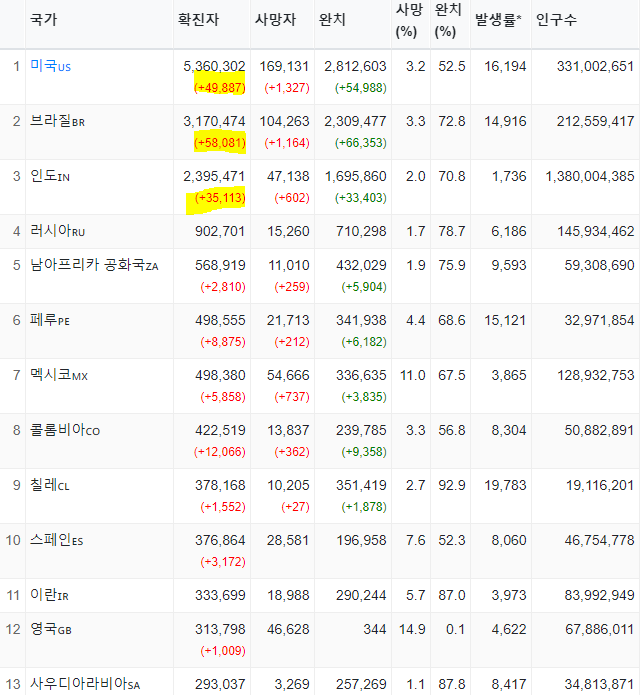Click Mexico deaths increase +737

pos(292,397)
